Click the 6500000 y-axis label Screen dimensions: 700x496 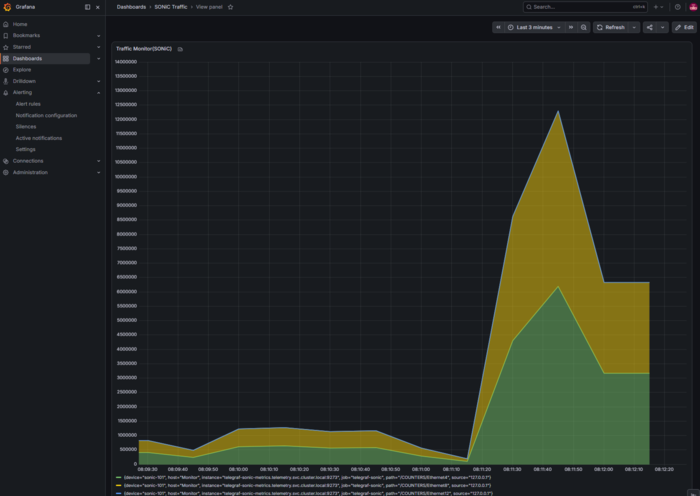click(x=127, y=277)
